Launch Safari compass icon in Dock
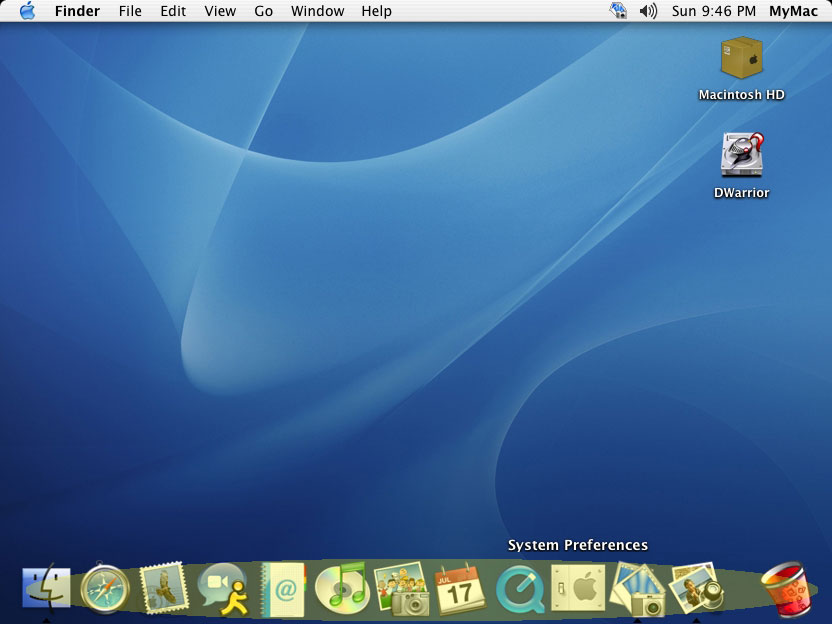 point(105,588)
